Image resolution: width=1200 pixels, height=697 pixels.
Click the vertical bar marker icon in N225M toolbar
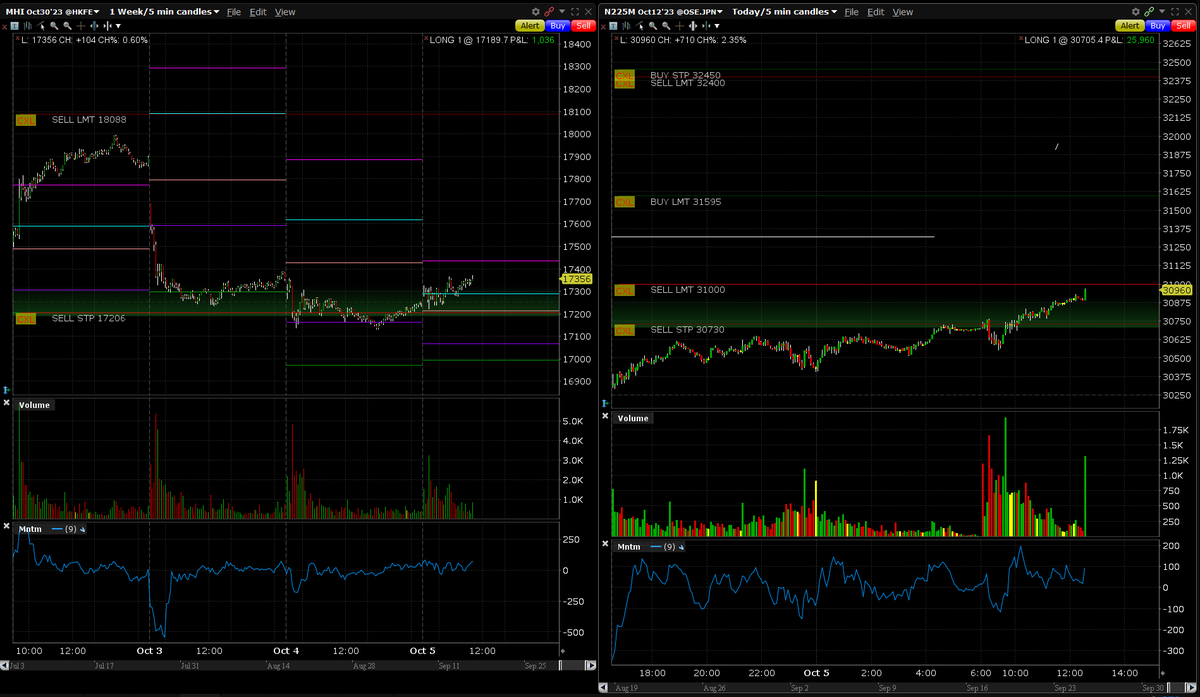tap(692, 25)
